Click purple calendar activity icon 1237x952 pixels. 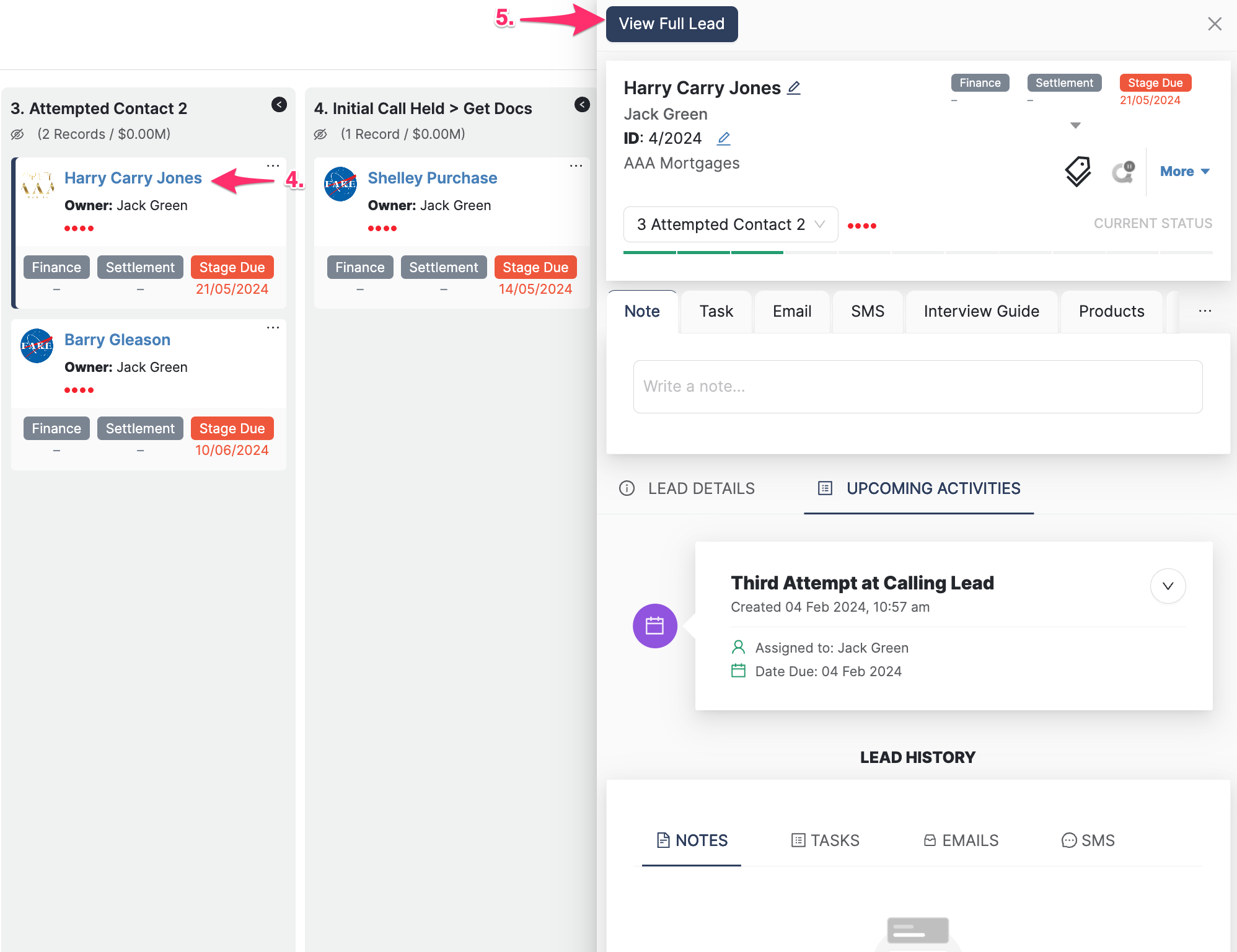coord(654,626)
